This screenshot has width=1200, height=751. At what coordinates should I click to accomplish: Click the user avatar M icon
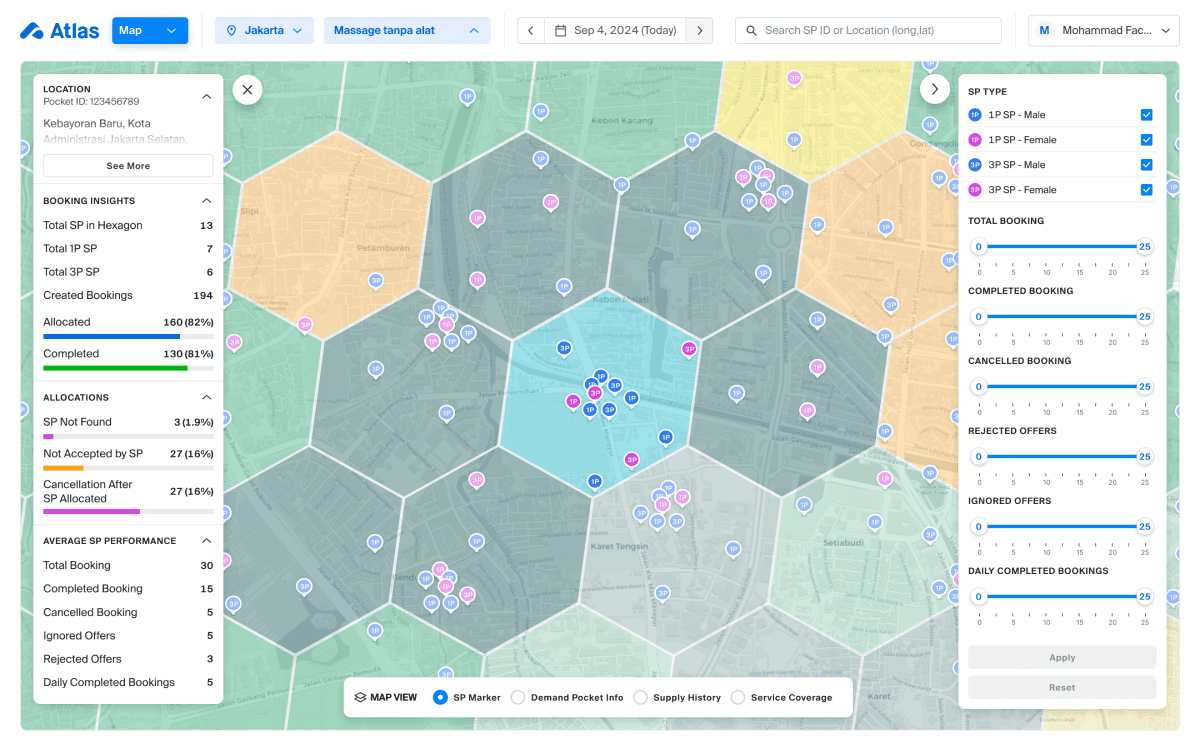coord(1045,31)
